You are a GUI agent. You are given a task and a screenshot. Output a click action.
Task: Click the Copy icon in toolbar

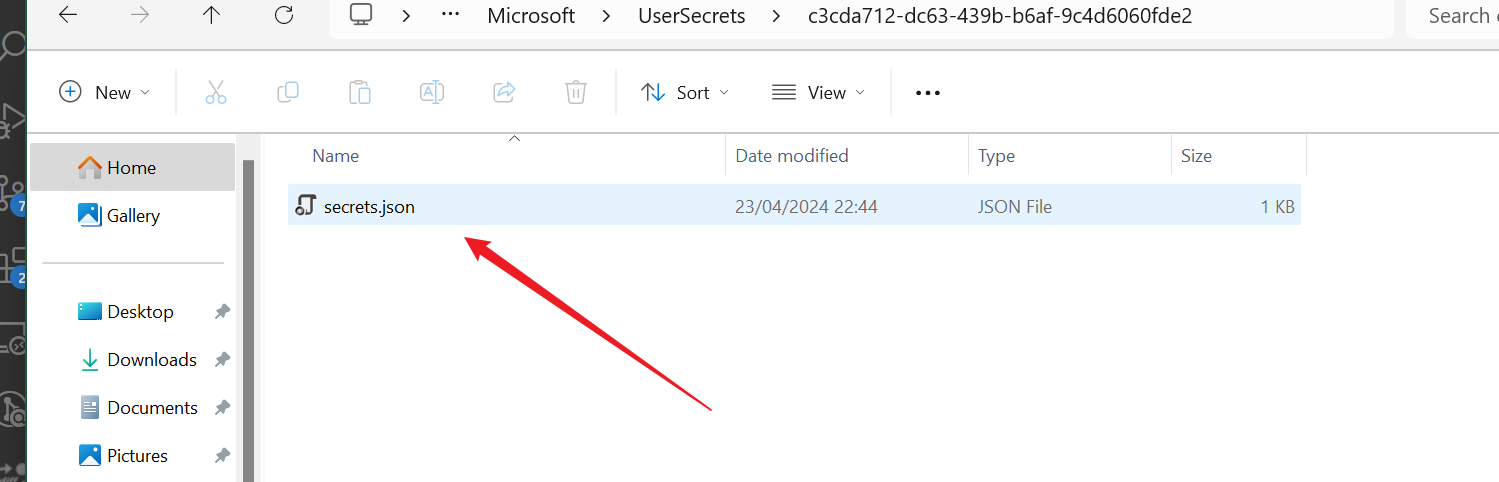point(288,92)
